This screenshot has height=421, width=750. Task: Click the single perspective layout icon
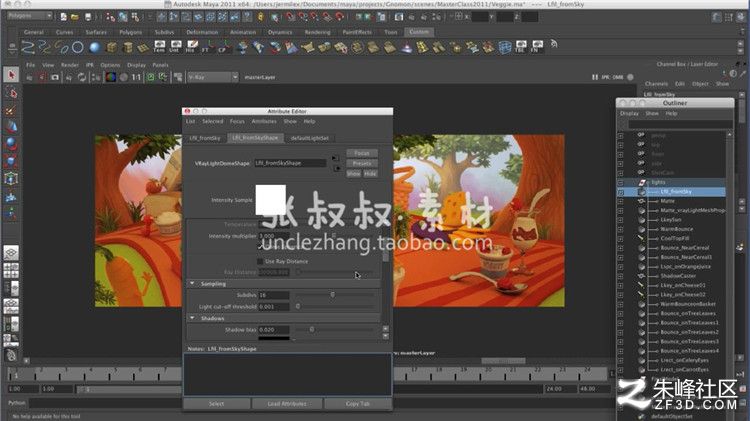pos(11,252)
